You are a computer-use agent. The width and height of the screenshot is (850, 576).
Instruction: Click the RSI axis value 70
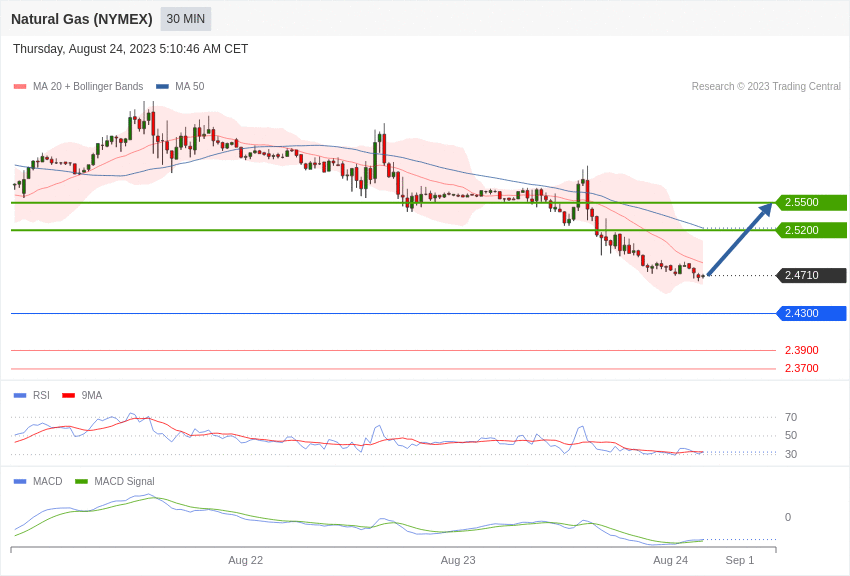[791, 417]
